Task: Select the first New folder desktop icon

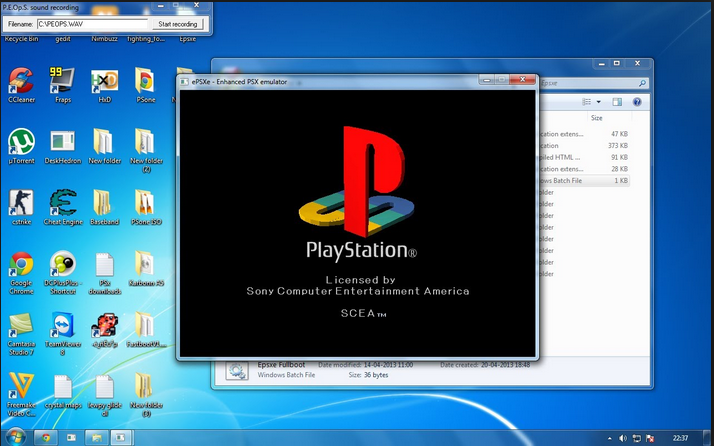Action: click(x=104, y=146)
